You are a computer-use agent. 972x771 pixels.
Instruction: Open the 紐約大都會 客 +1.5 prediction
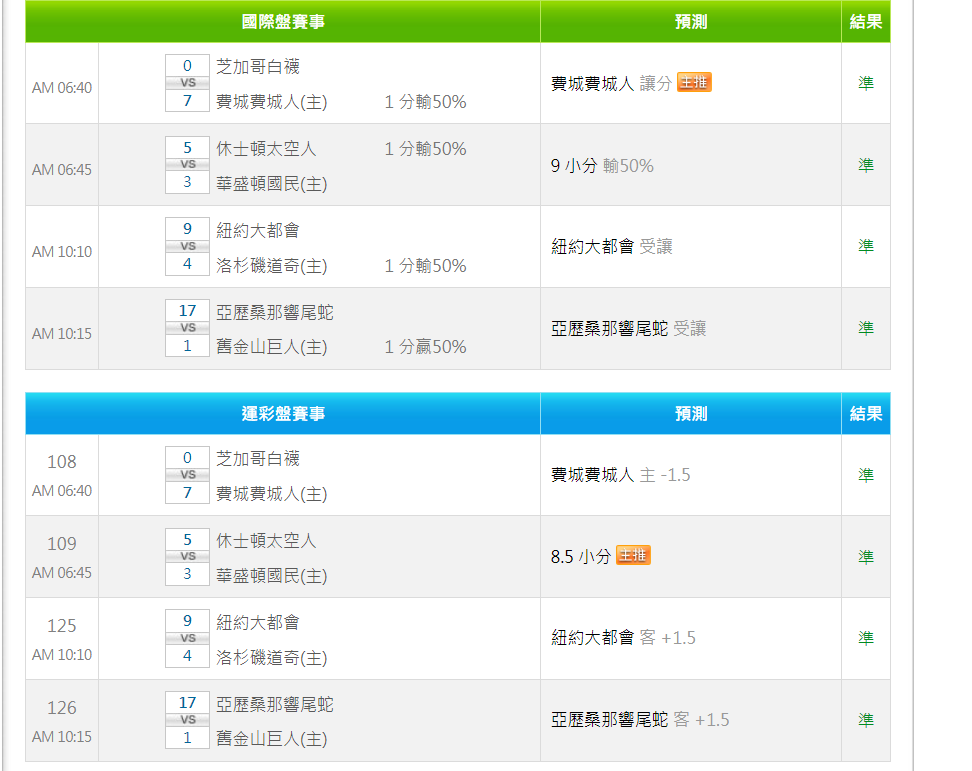(623, 638)
